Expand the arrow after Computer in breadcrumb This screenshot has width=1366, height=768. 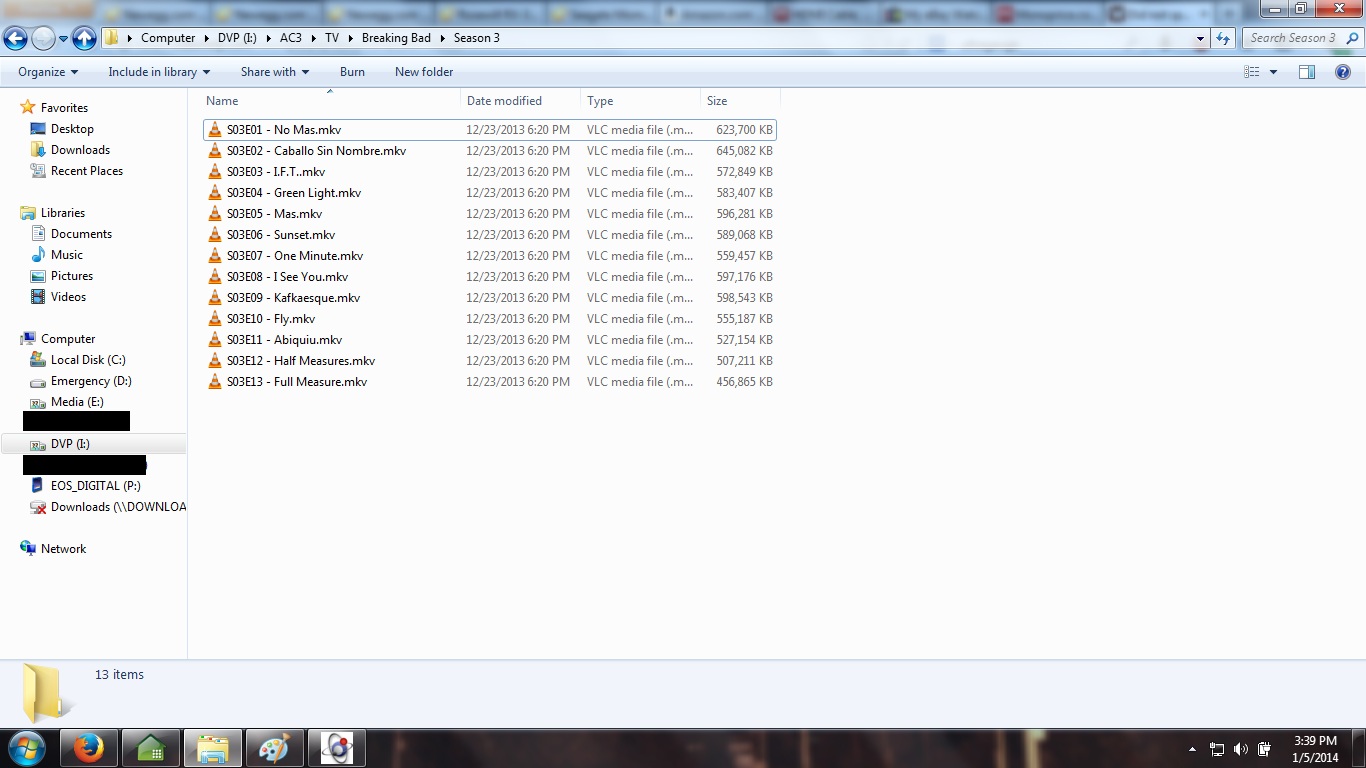tap(207, 38)
